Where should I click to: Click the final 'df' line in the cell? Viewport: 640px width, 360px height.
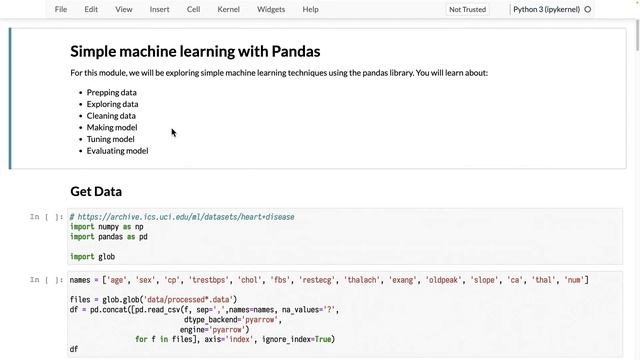(x=74, y=349)
